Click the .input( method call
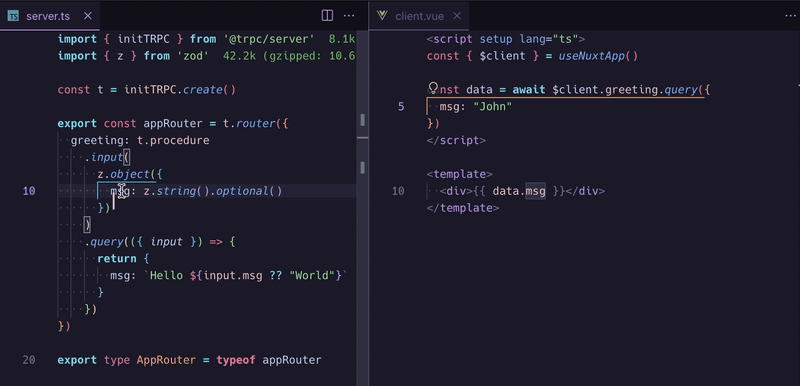 click(x=108, y=157)
